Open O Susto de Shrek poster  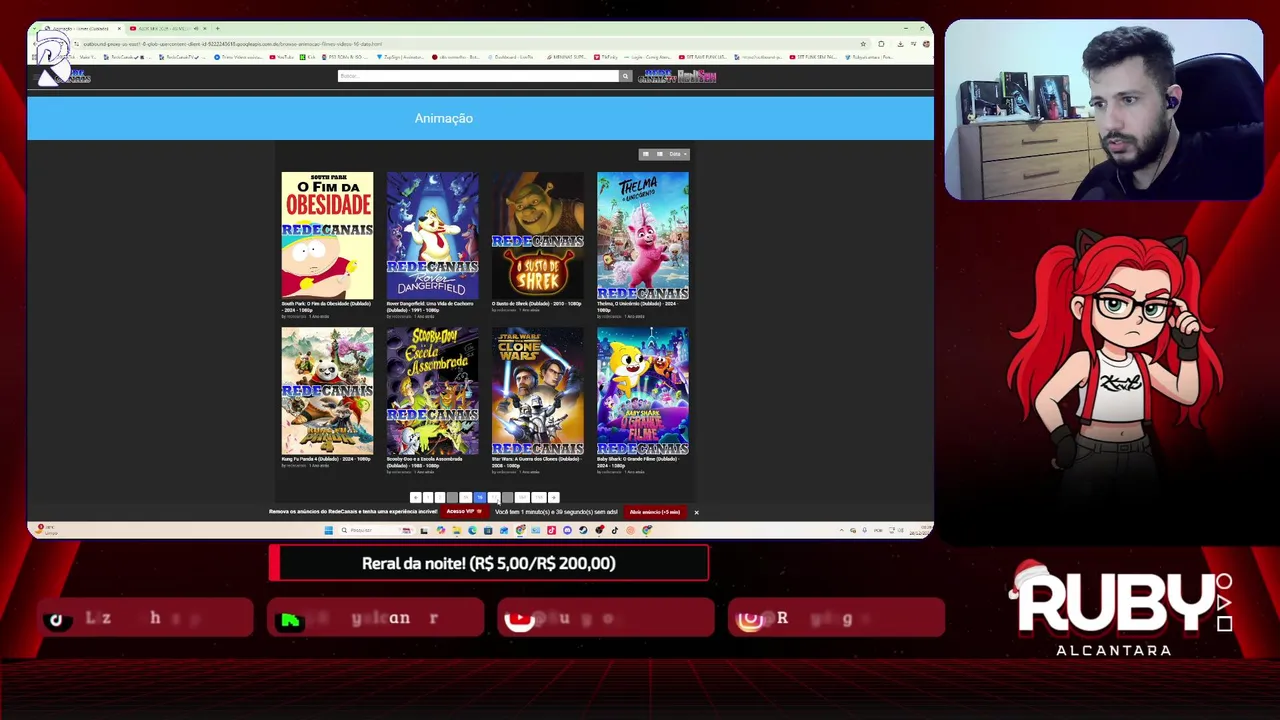[x=537, y=236]
